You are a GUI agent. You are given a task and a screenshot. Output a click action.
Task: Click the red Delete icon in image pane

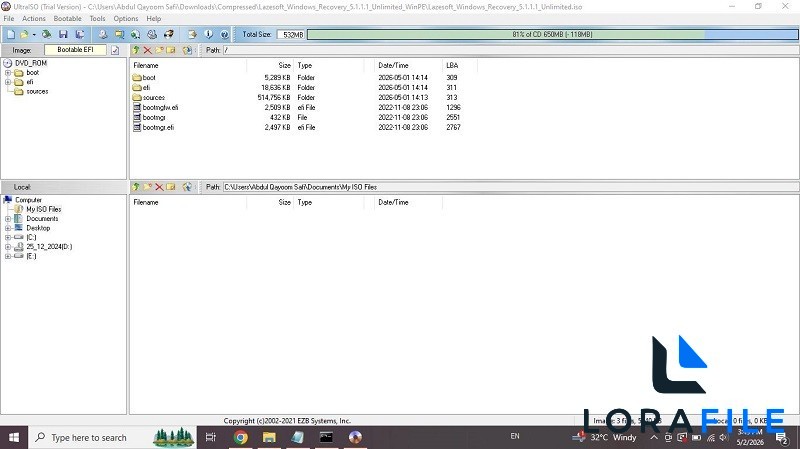147,50
